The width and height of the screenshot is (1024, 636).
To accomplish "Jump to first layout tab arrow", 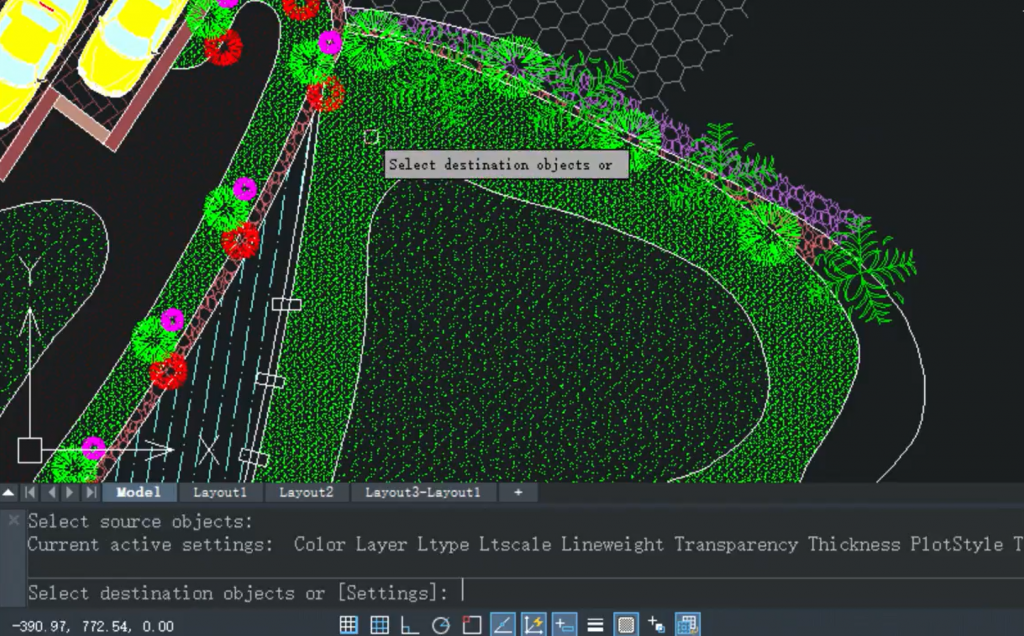I will (31, 492).
